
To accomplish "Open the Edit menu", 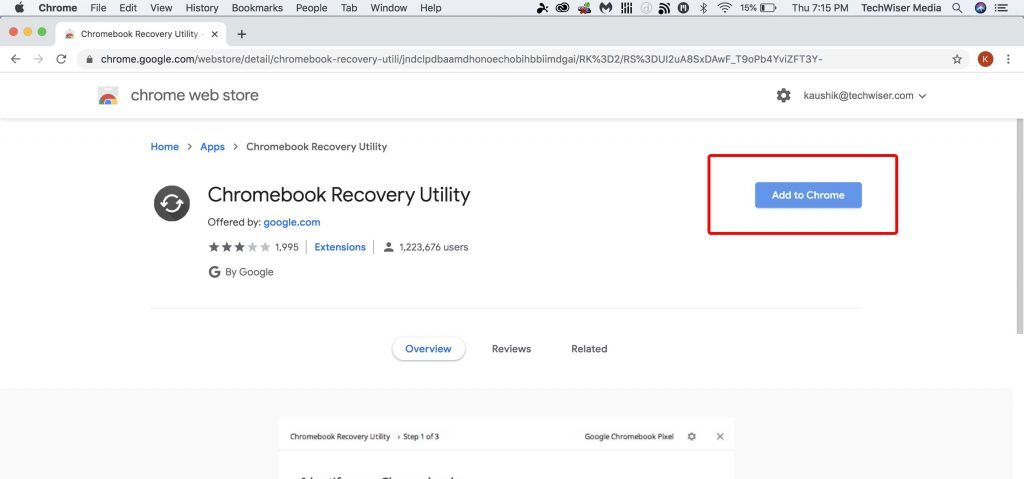I will pyautogui.click(x=128, y=8).
